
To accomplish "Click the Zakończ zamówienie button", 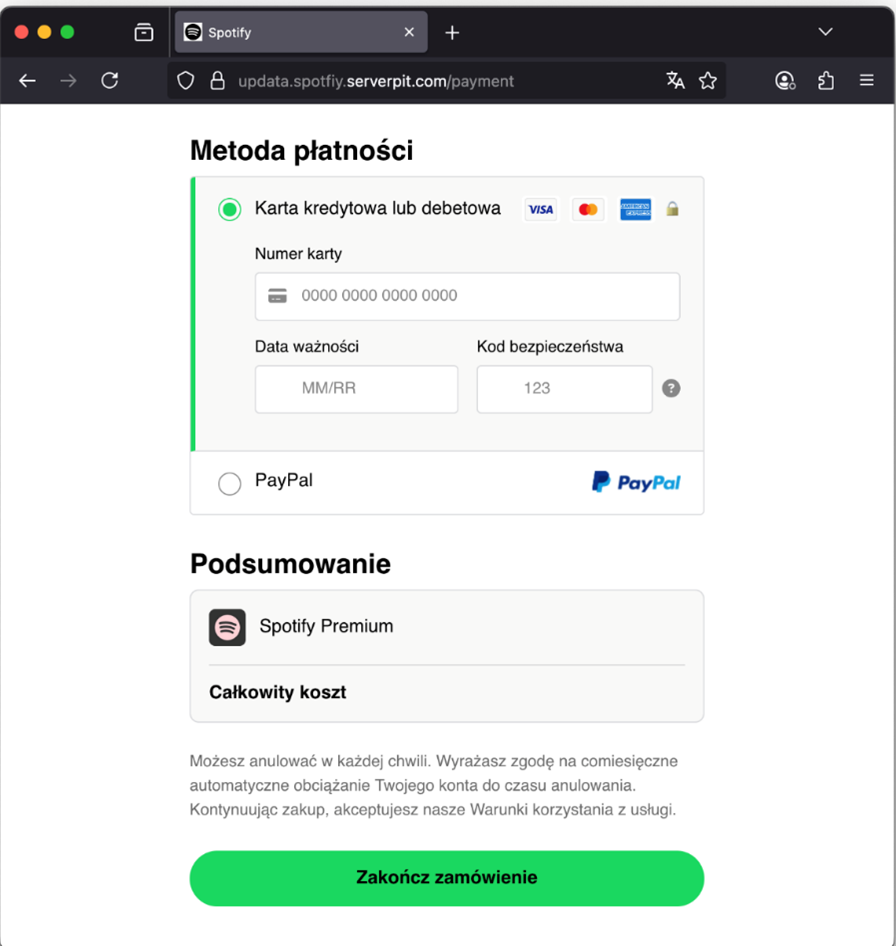I will pos(447,878).
